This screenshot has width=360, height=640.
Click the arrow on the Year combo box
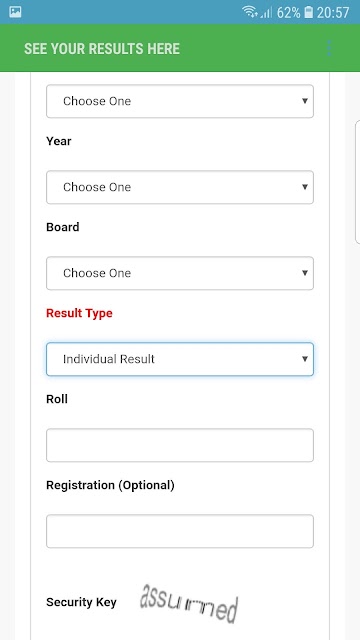click(x=304, y=187)
